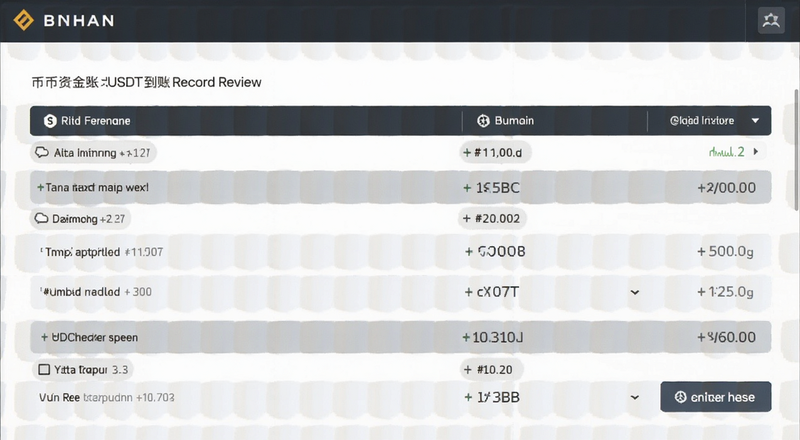This screenshot has height=440, width=800.
Task: Select the Glaad Invlore column header
Action: pyautogui.click(x=702, y=121)
